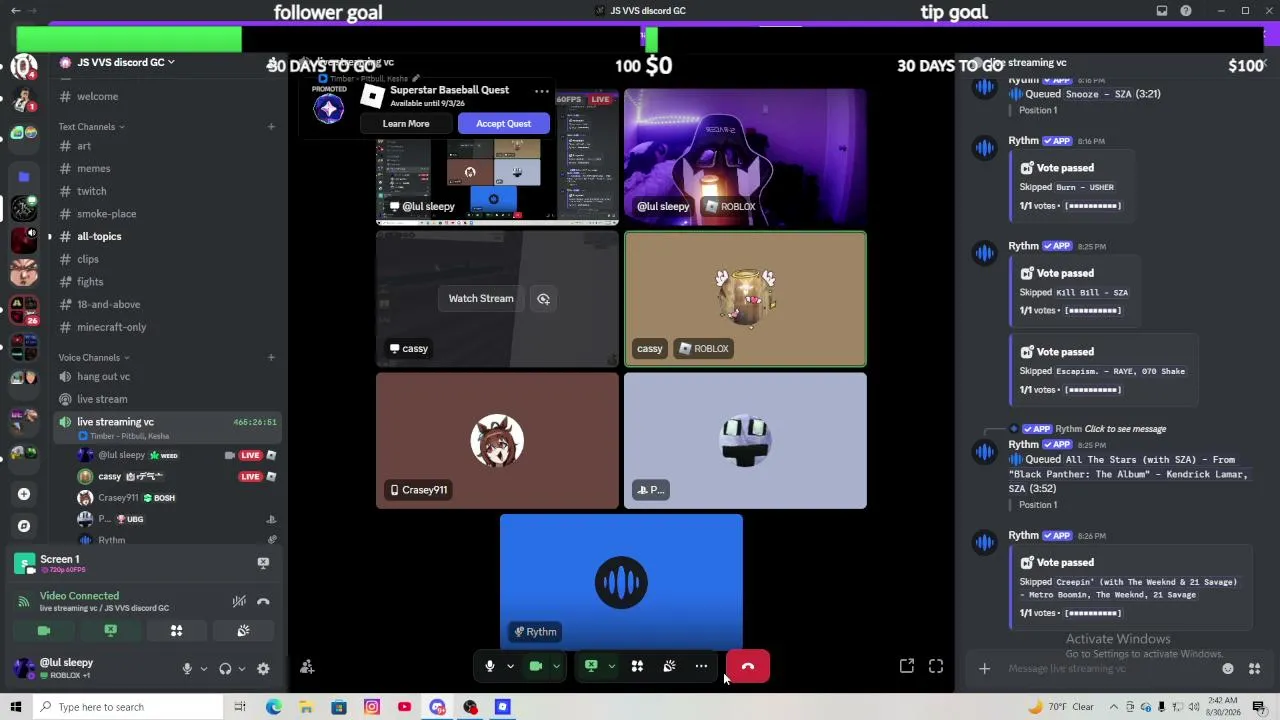Open noise suppression settings beside Video Connected
1280x720 pixels.
pyautogui.click(x=239, y=601)
